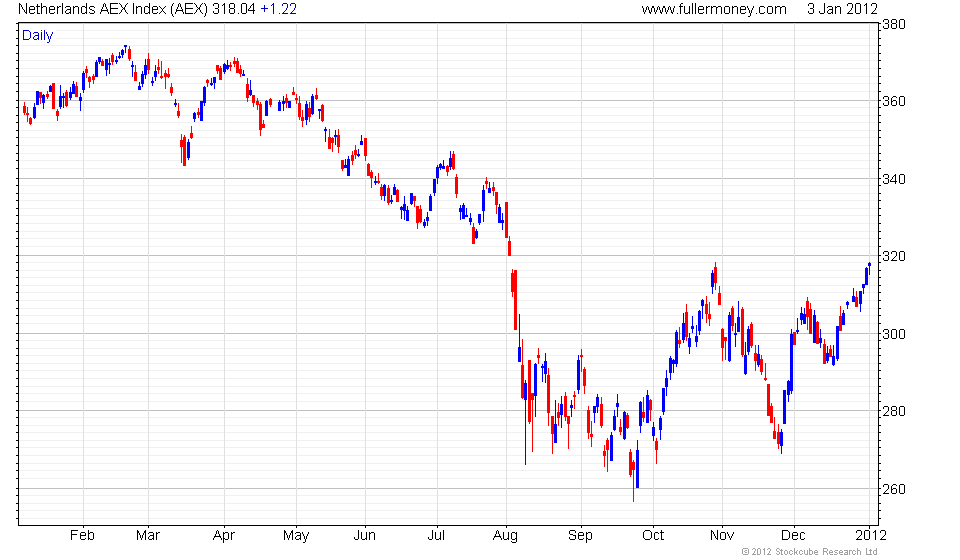960x560 pixels.
Task: Click the '2012' year label on time axis
Action: coord(871,536)
